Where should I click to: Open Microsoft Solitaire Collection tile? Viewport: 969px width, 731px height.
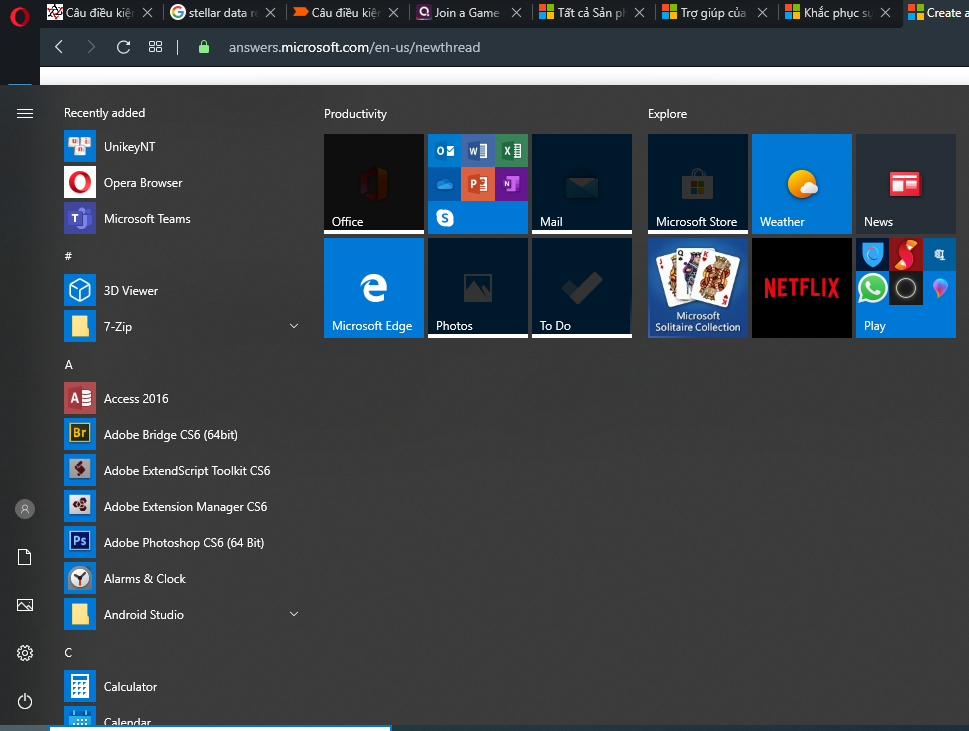tap(698, 288)
